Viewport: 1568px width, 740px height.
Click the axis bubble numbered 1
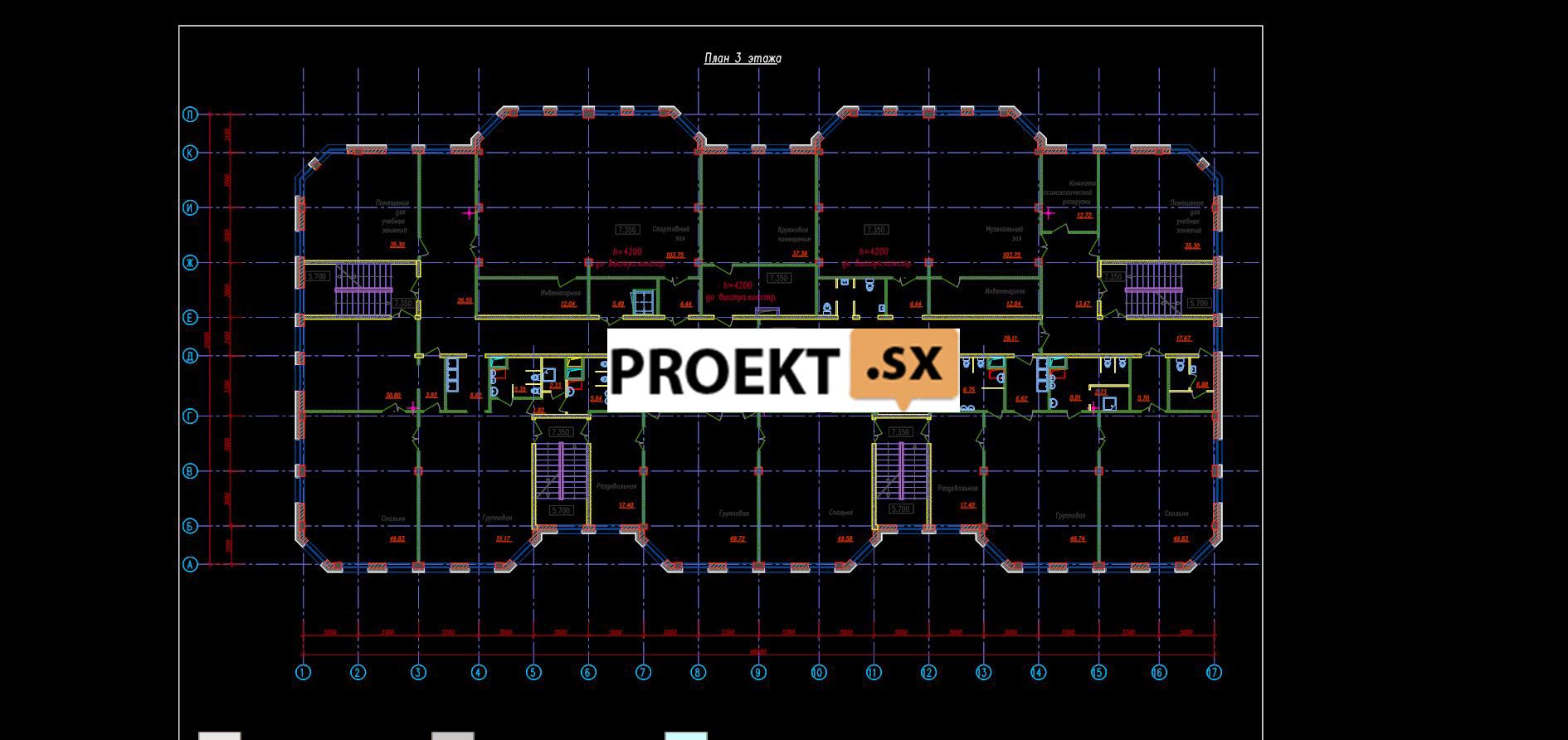303,672
